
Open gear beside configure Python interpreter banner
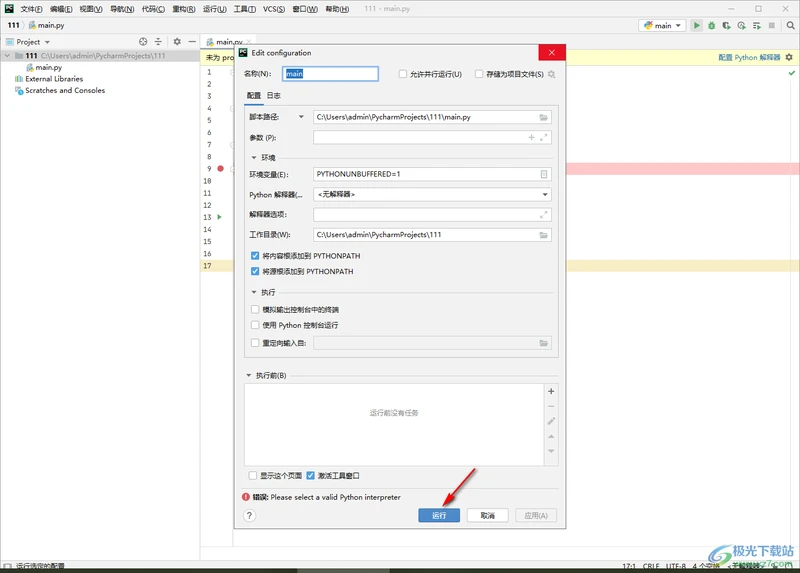click(x=789, y=57)
